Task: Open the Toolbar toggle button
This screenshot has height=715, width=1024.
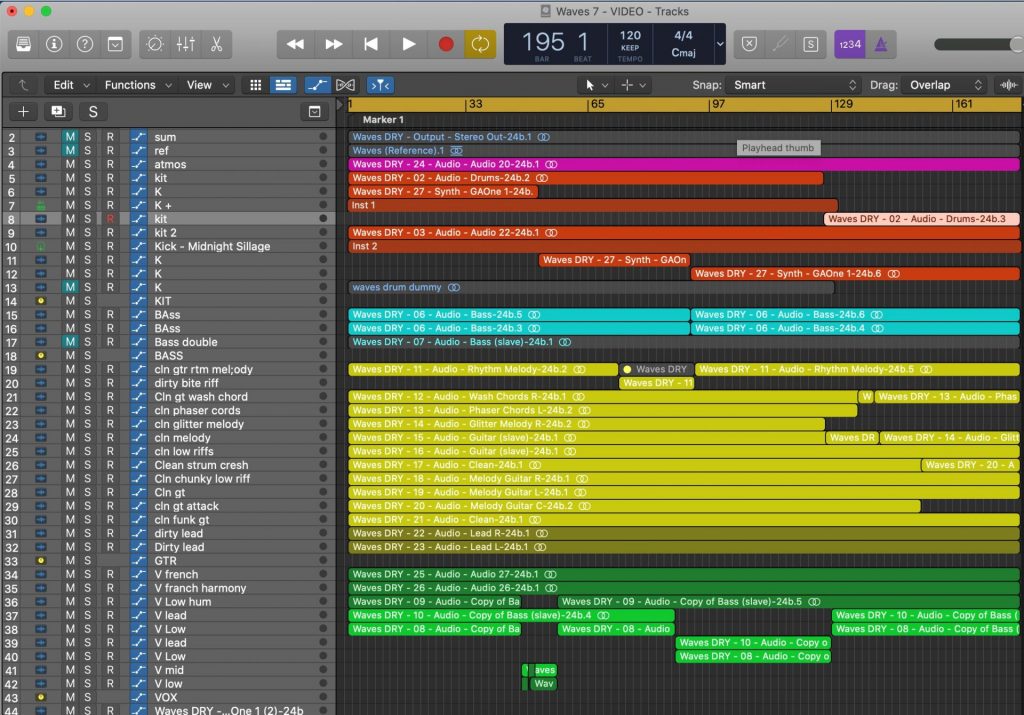Action: 116,44
